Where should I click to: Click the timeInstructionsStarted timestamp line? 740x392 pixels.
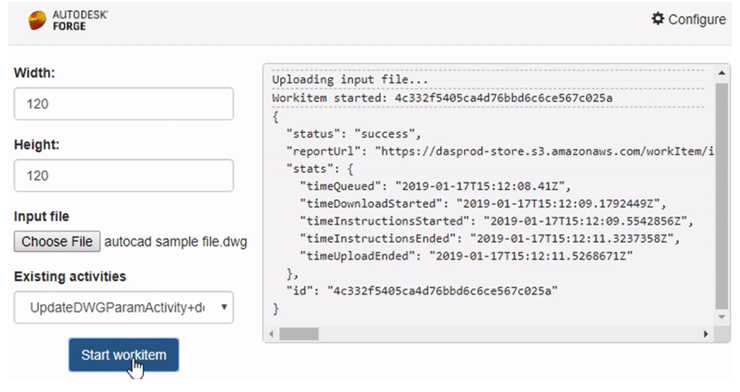point(496,221)
